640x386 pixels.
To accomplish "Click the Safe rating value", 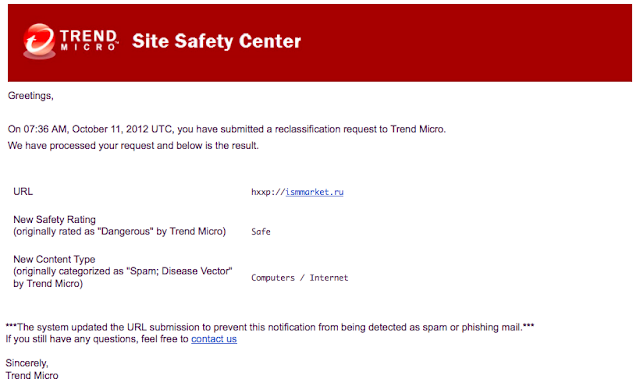I will coord(261,232).
